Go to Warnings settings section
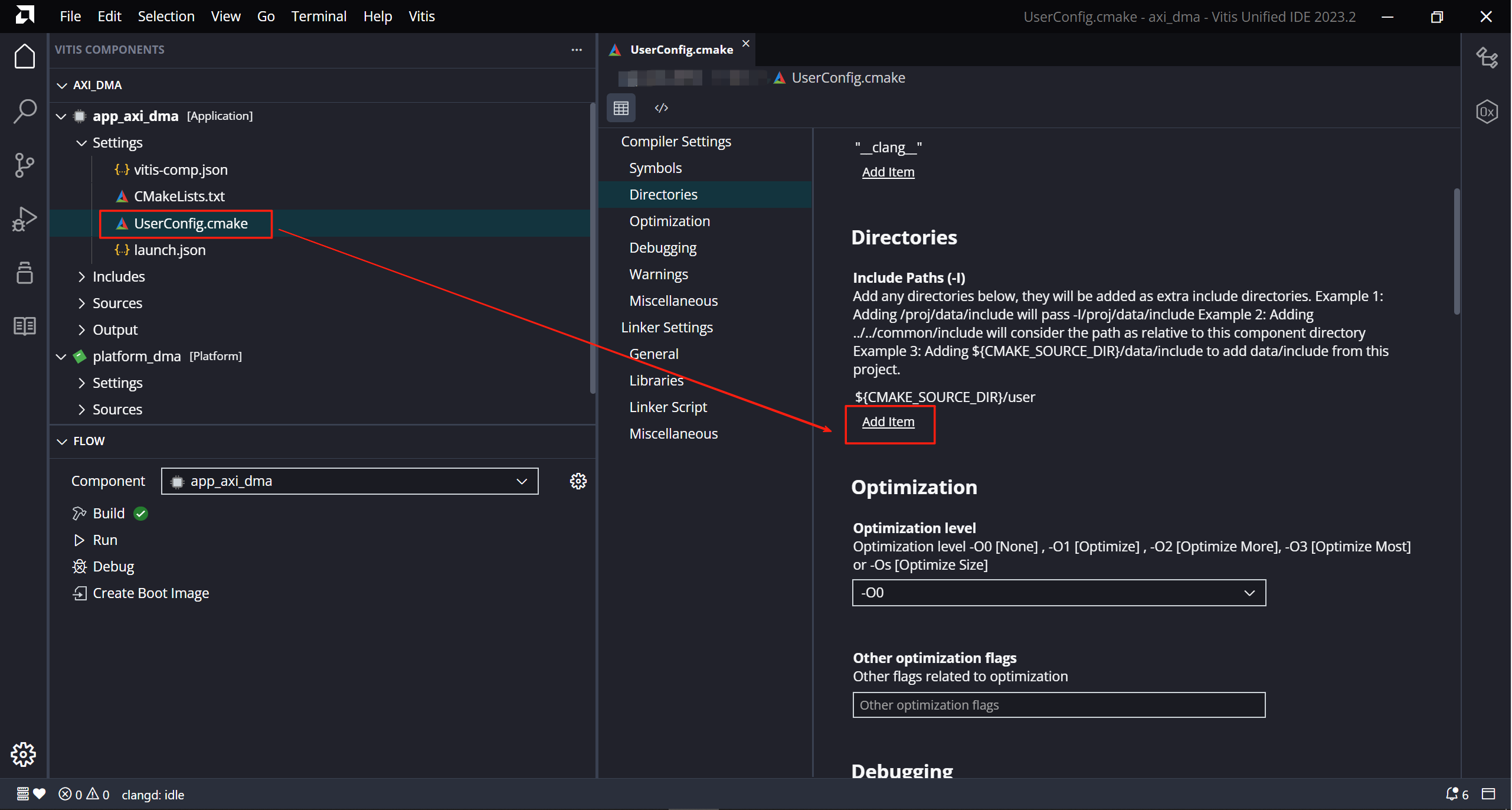The width and height of the screenshot is (1512, 810). pyautogui.click(x=659, y=275)
